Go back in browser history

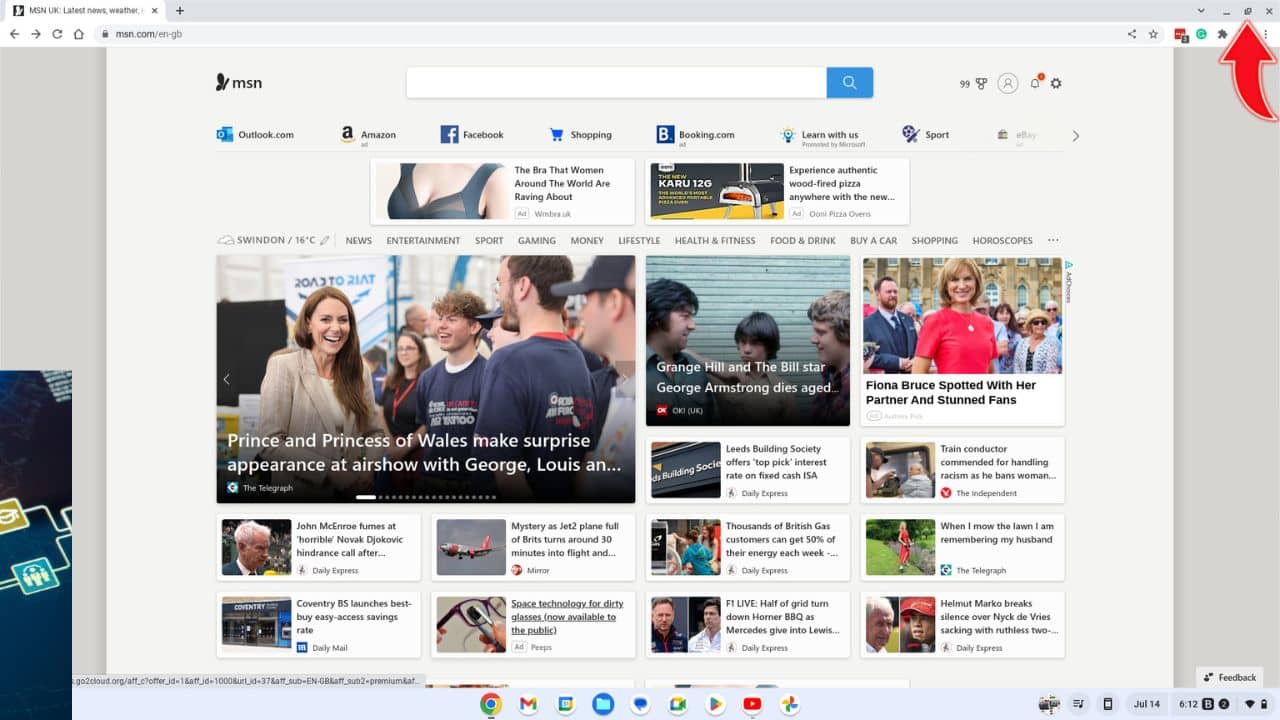pyautogui.click(x=14, y=34)
